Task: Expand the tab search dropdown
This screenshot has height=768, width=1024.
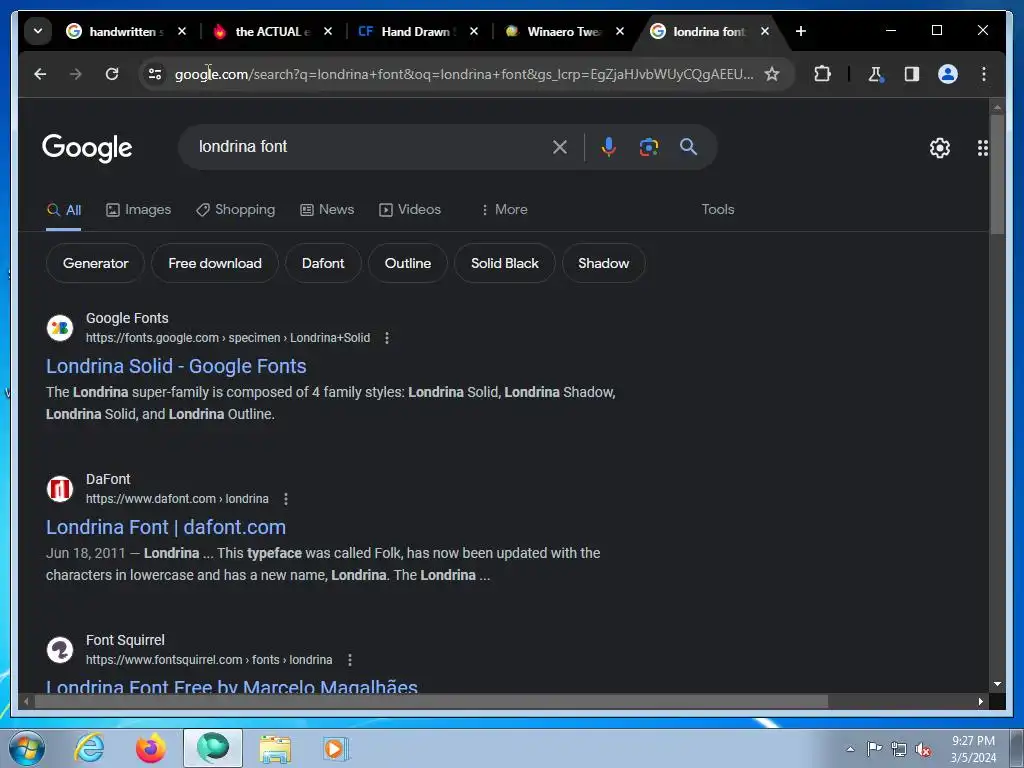Action: tap(38, 31)
